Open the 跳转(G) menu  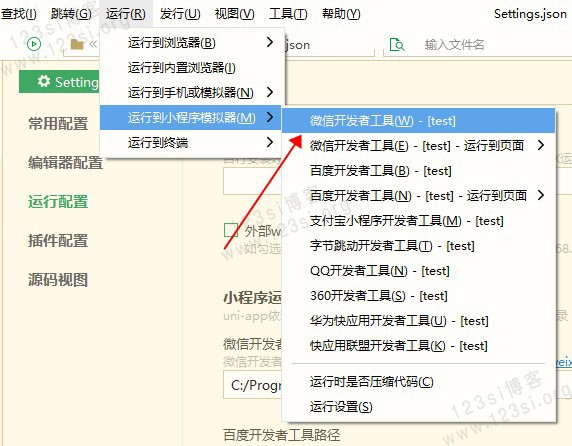(x=71, y=14)
